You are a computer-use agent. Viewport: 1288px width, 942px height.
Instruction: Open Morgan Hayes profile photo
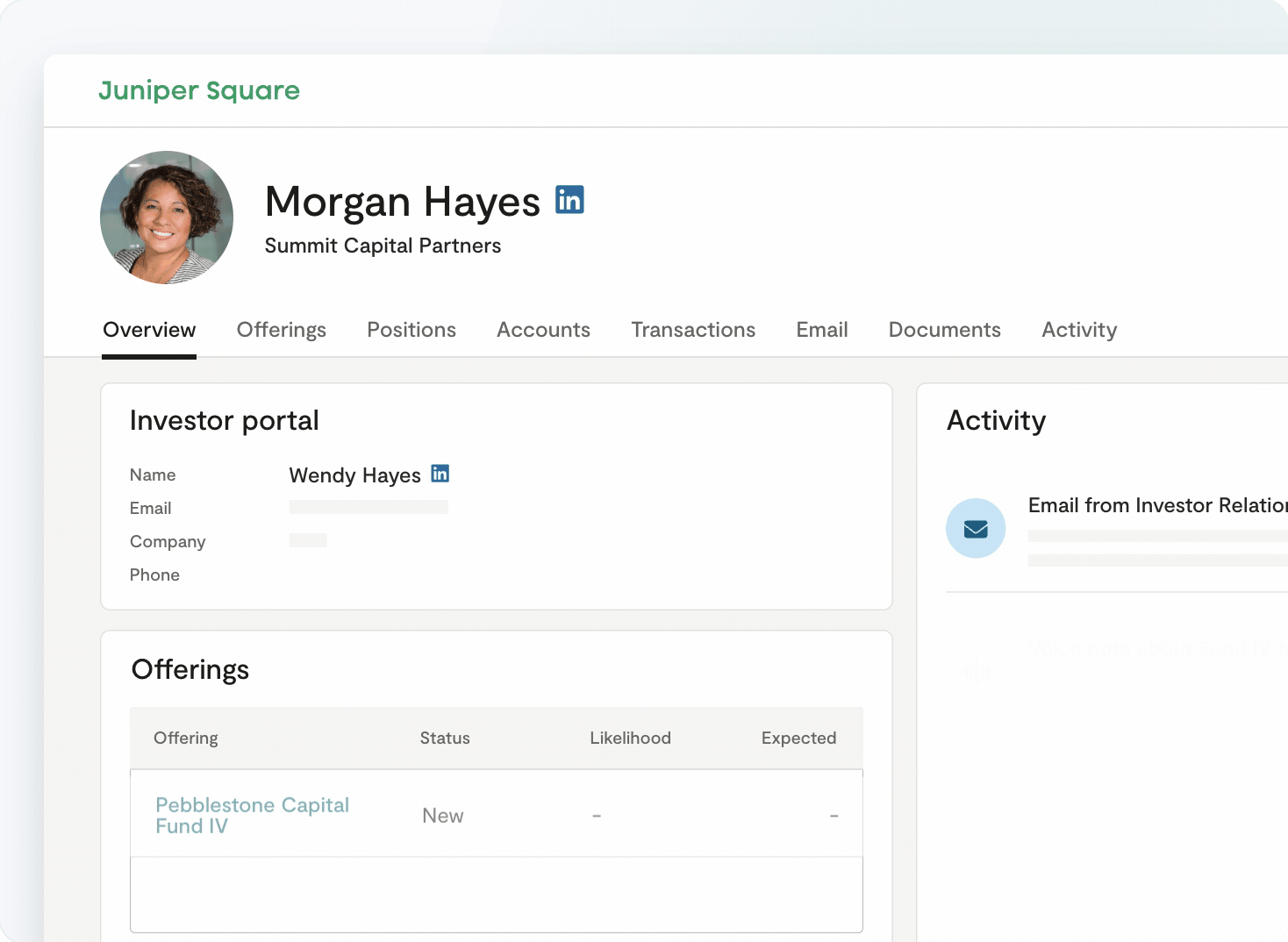click(x=167, y=218)
